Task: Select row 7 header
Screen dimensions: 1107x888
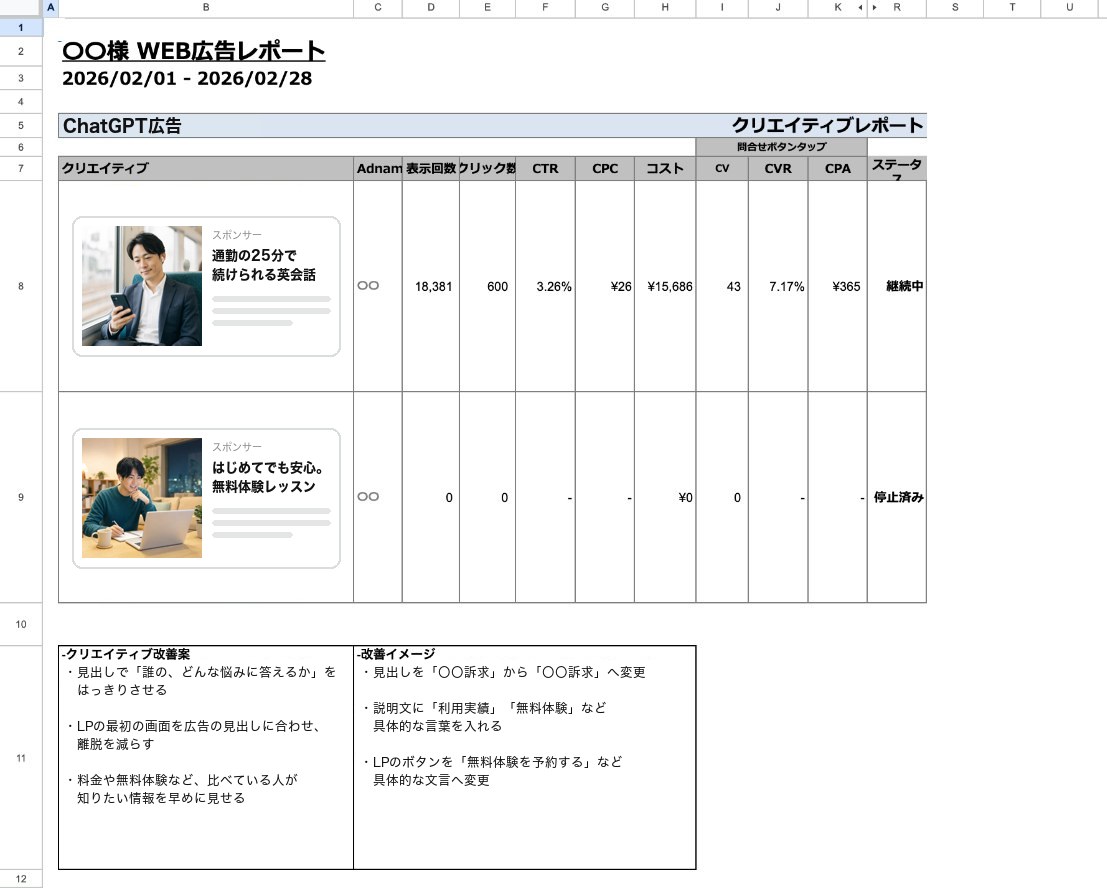Action: (x=21, y=168)
